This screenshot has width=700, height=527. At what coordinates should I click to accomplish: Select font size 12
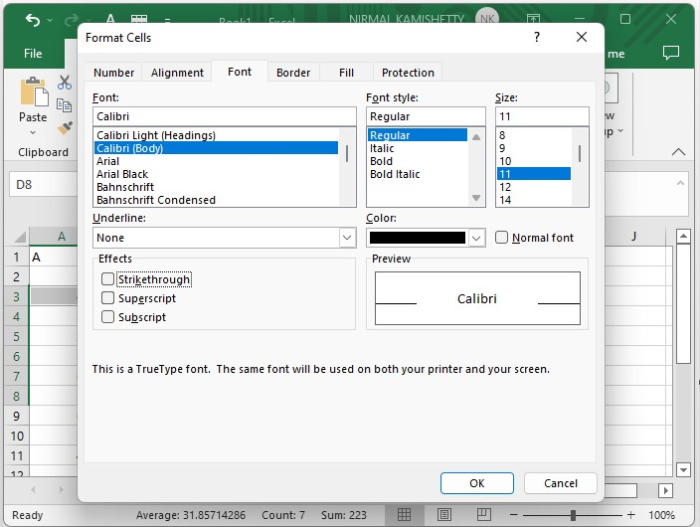click(x=533, y=187)
